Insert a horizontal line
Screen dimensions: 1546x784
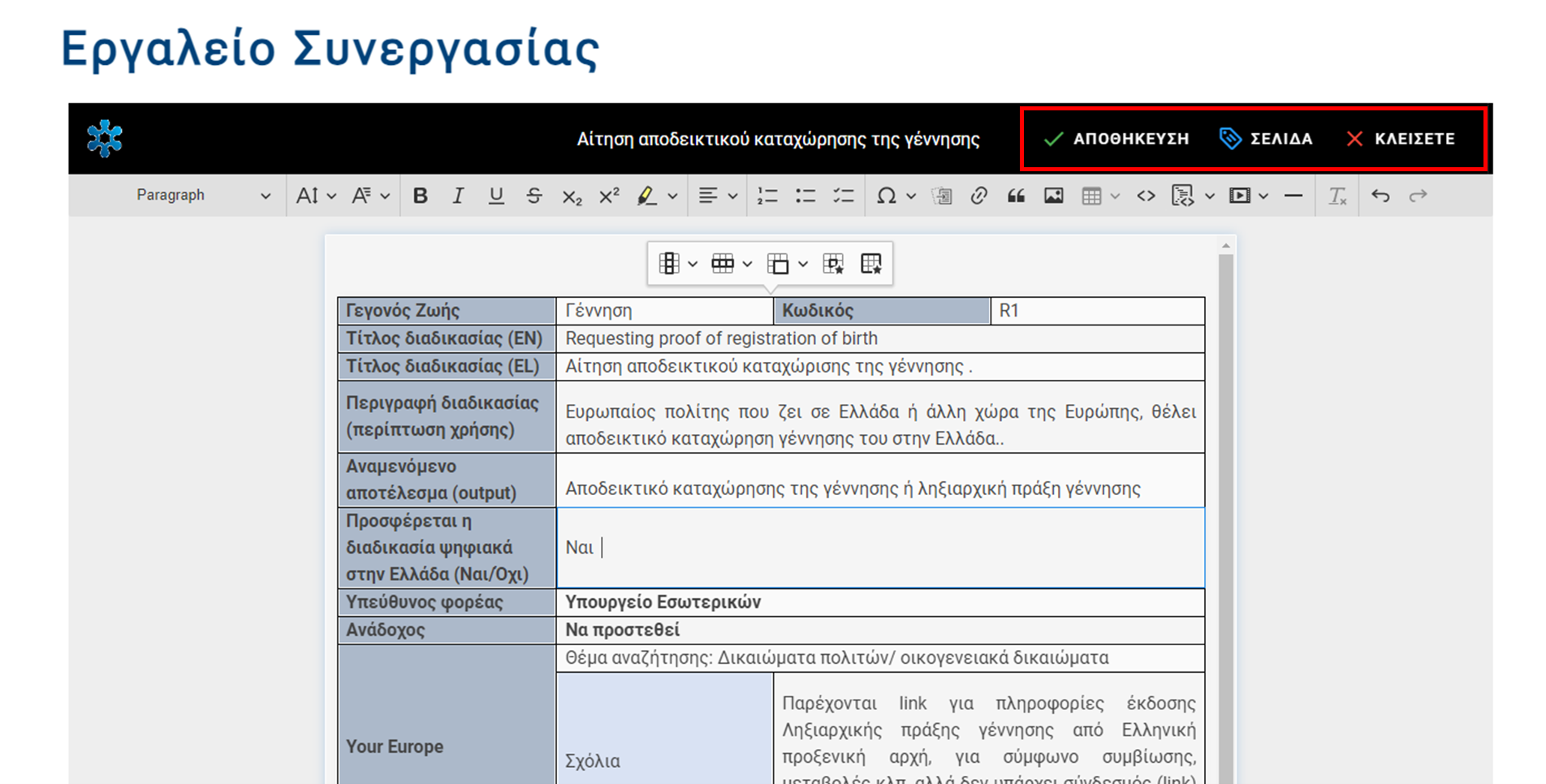pos(1293,196)
